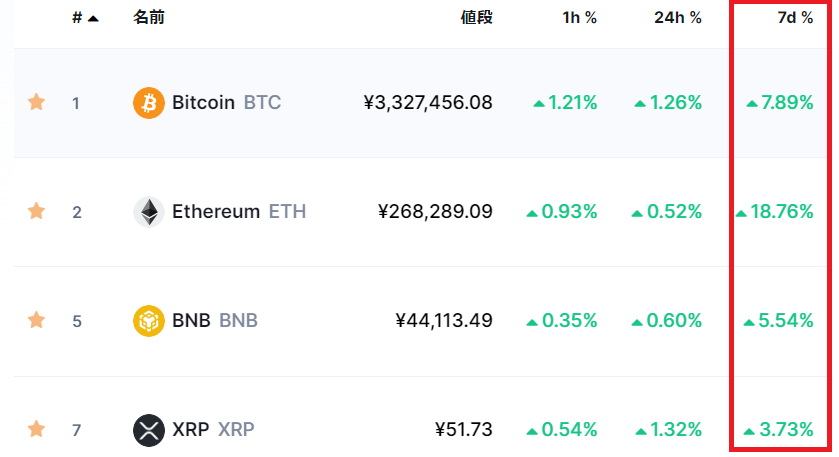Click the Ethereum diamond logo icon
This screenshot has height=457, width=839.
(149, 212)
